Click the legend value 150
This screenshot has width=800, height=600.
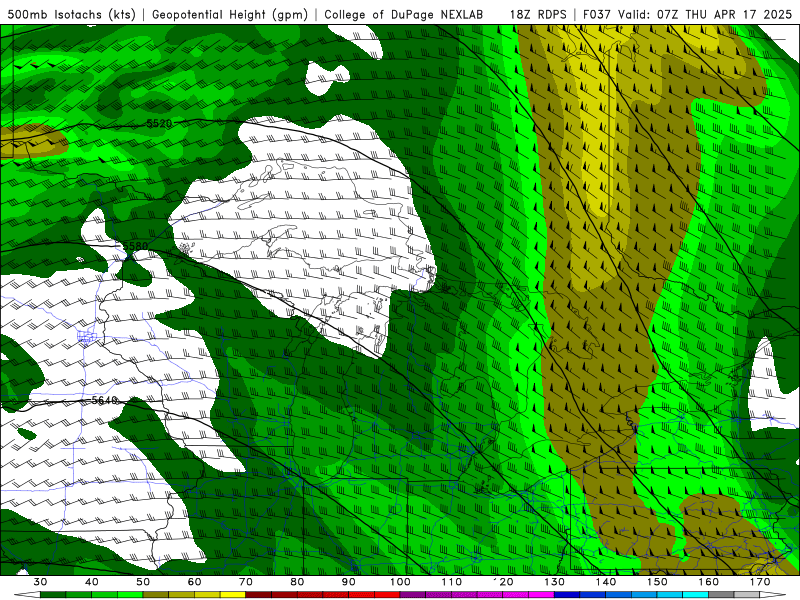point(657,582)
